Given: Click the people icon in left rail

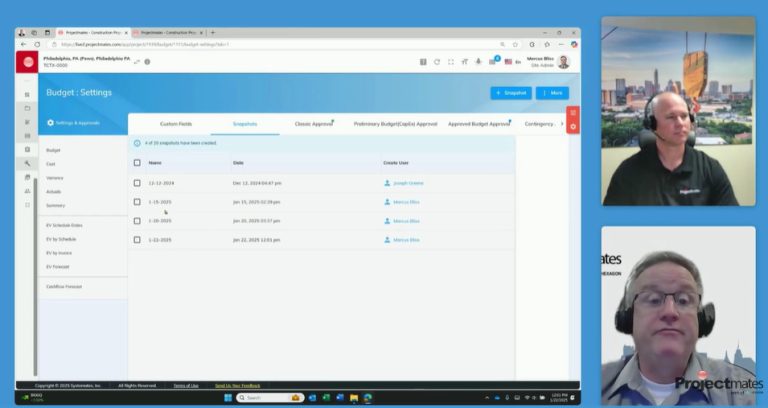Looking at the screenshot, I should [27, 191].
